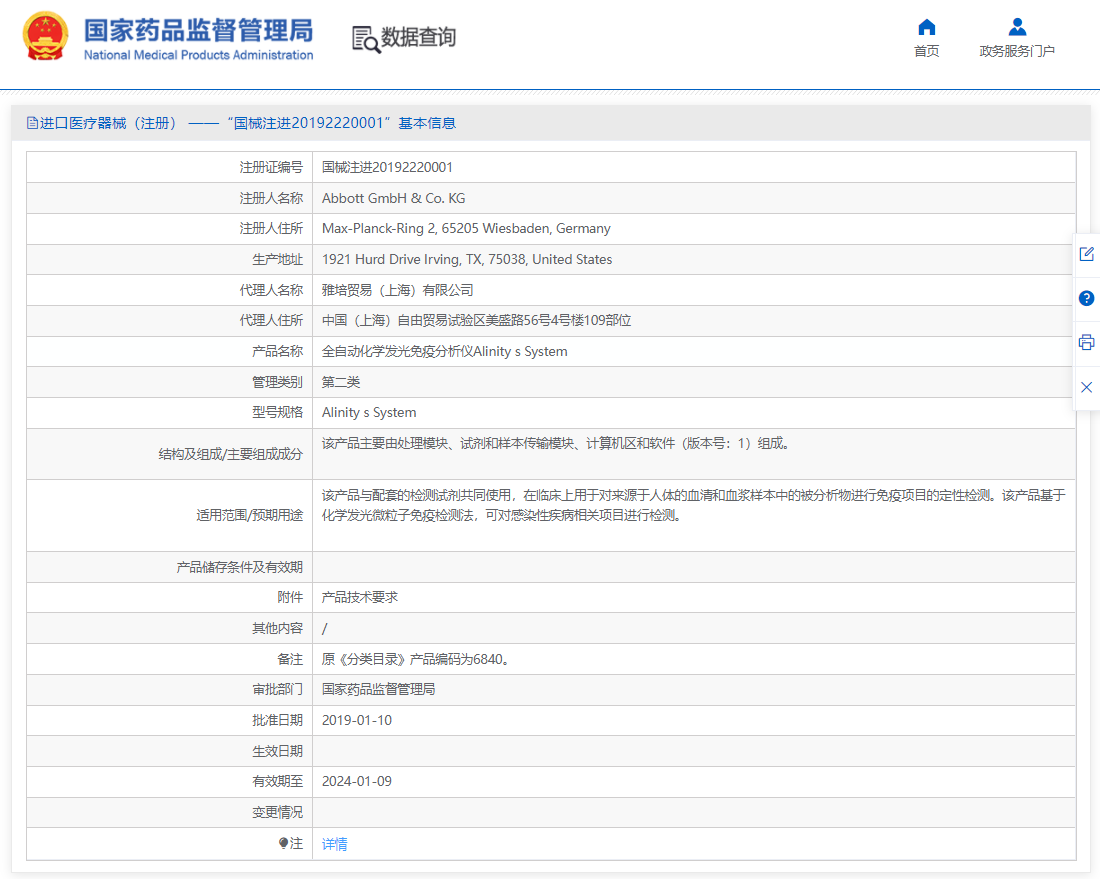
Task: Click the 备注 row label
Action: click(290, 659)
